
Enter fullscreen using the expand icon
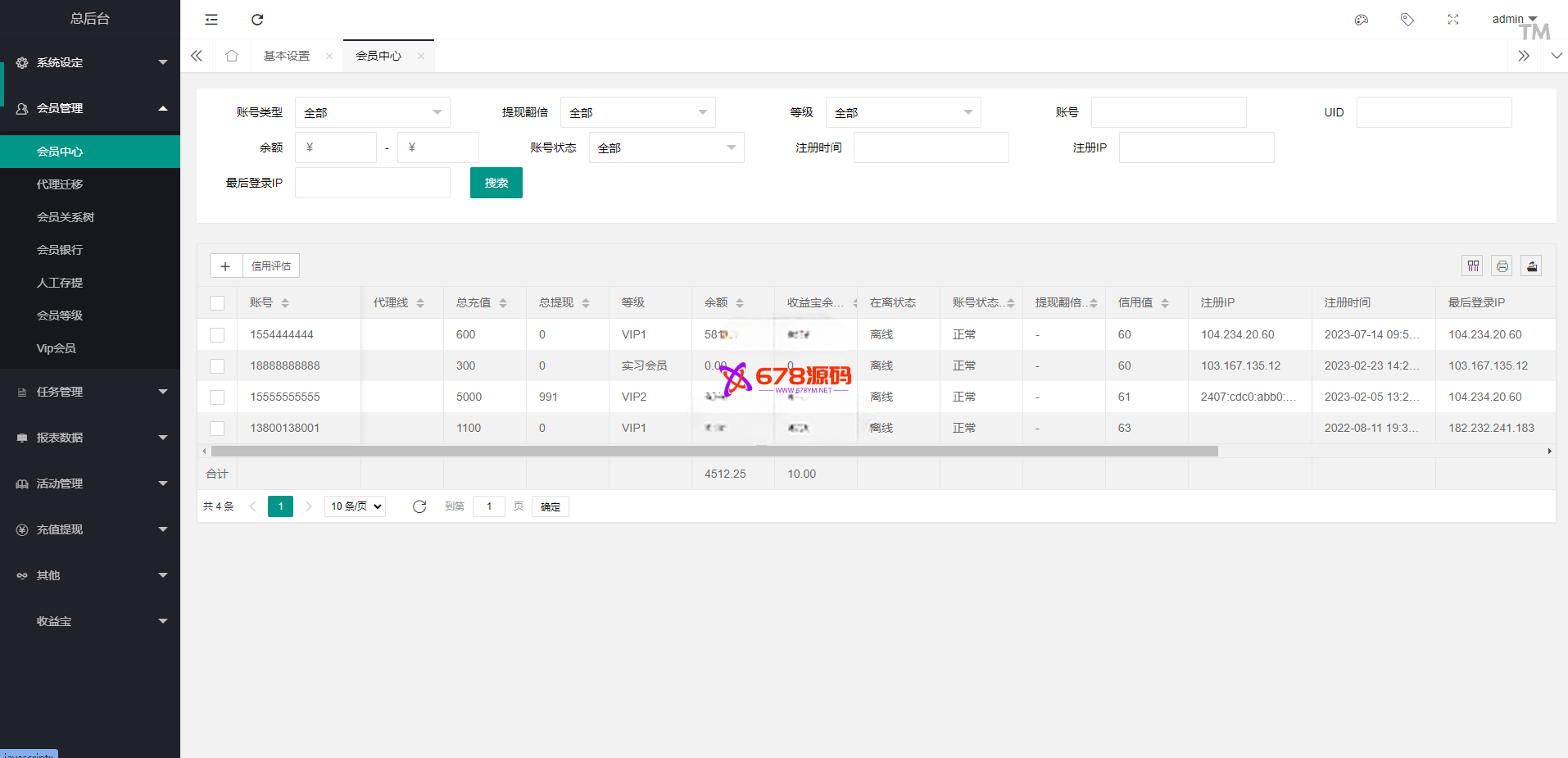tap(1452, 20)
